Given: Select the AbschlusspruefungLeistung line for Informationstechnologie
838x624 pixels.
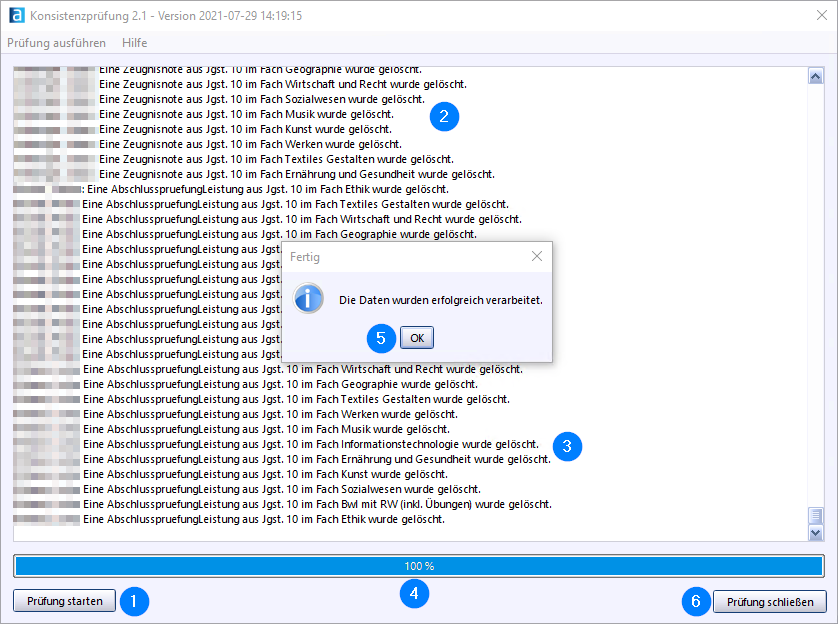Looking at the screenshot, I should pos(311,444).
